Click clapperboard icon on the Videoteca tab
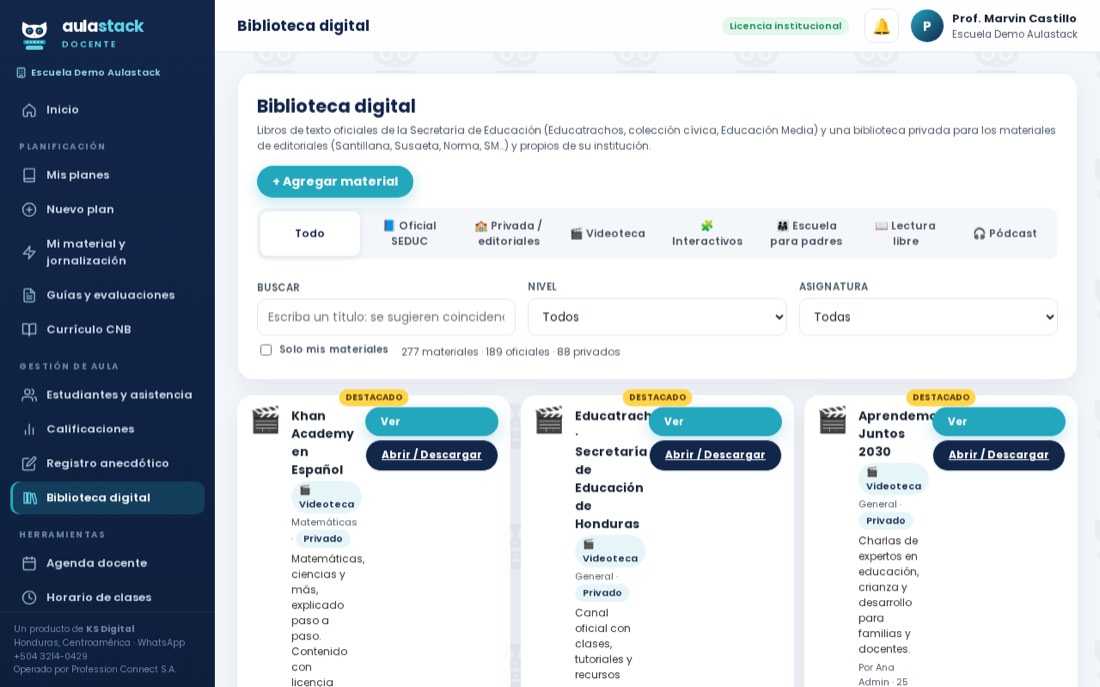1100x687 pixels. click(x=576, y=234)
